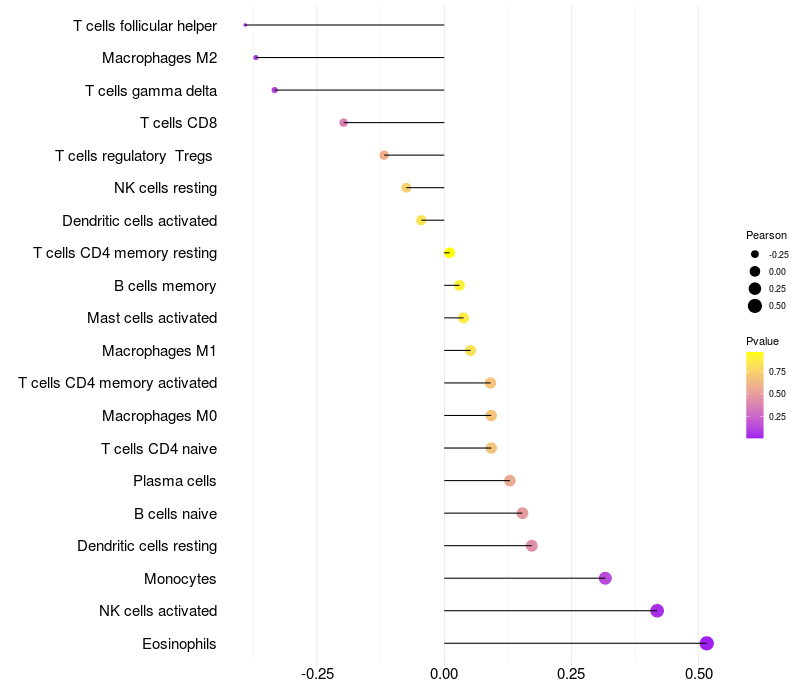Click the Dendritic cells resting point

532,546
